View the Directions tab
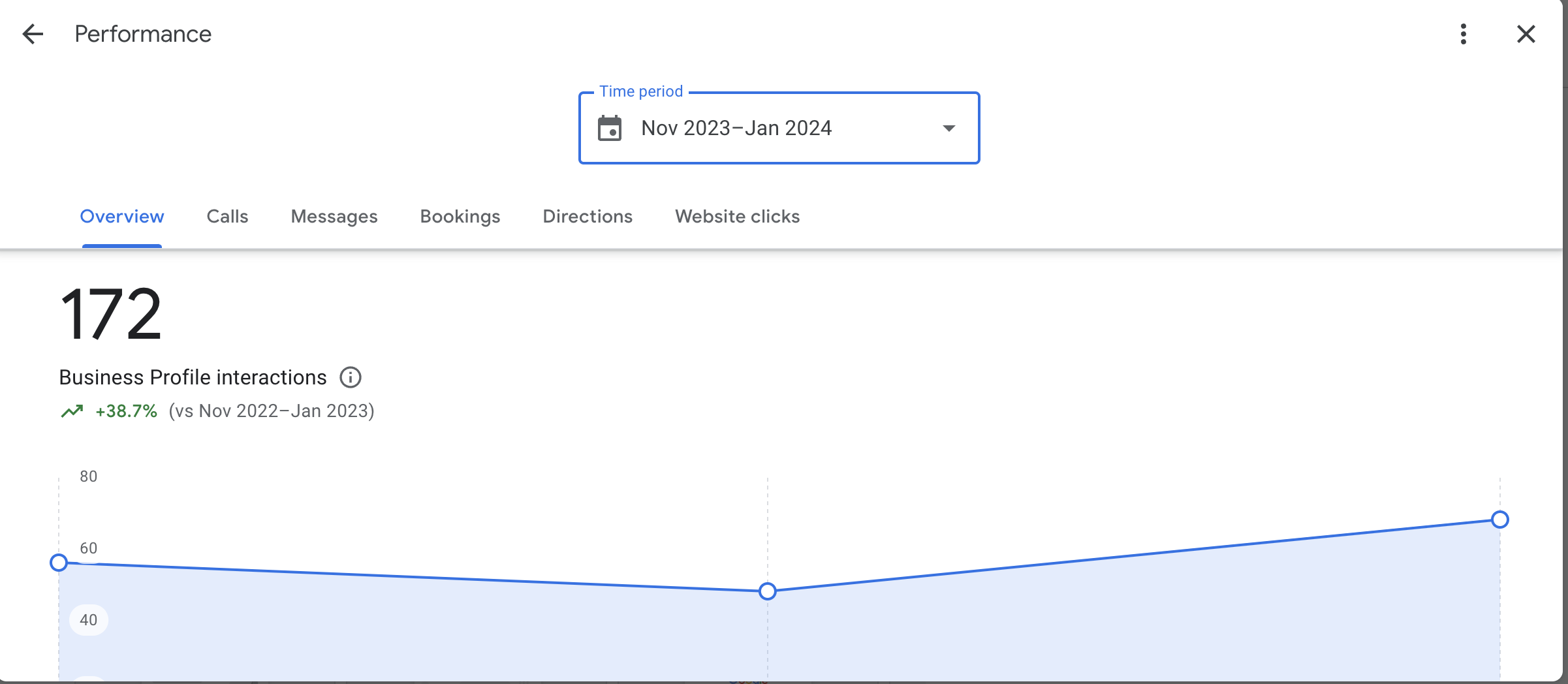The height and width of the screenshot is (684, 1568). (x=588, y=217)
